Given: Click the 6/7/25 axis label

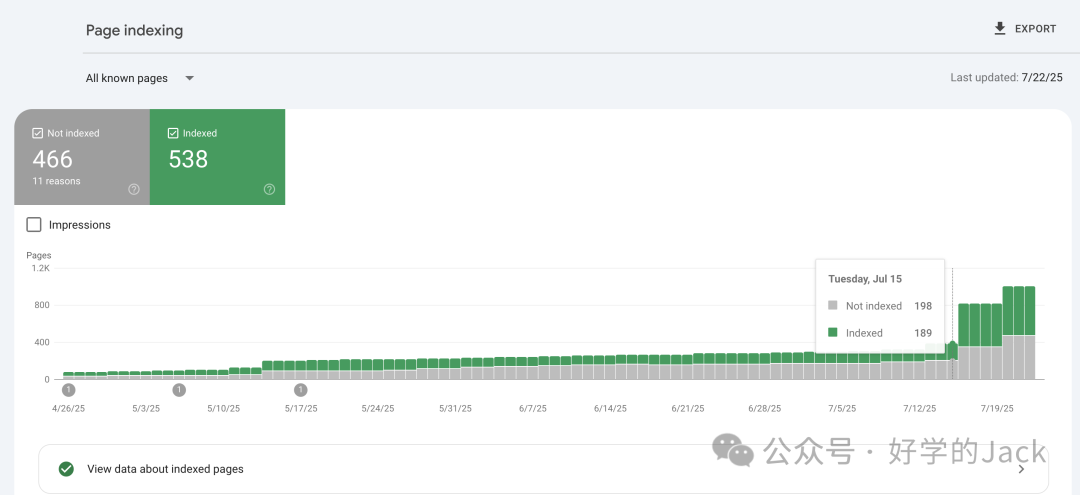Looking at the screenshot, I should click(532, 408).
